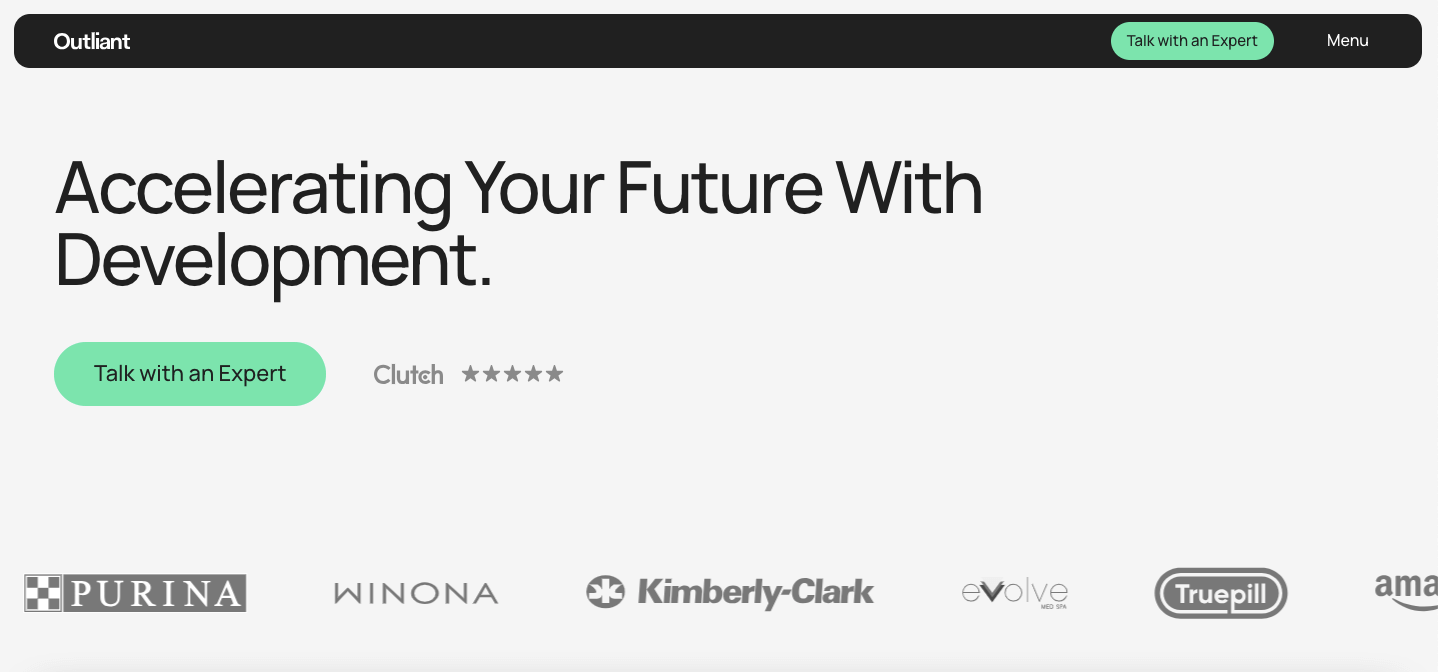Click the fifth Clutch rating star
The image size is (1438, 672).
click(554, 374)
